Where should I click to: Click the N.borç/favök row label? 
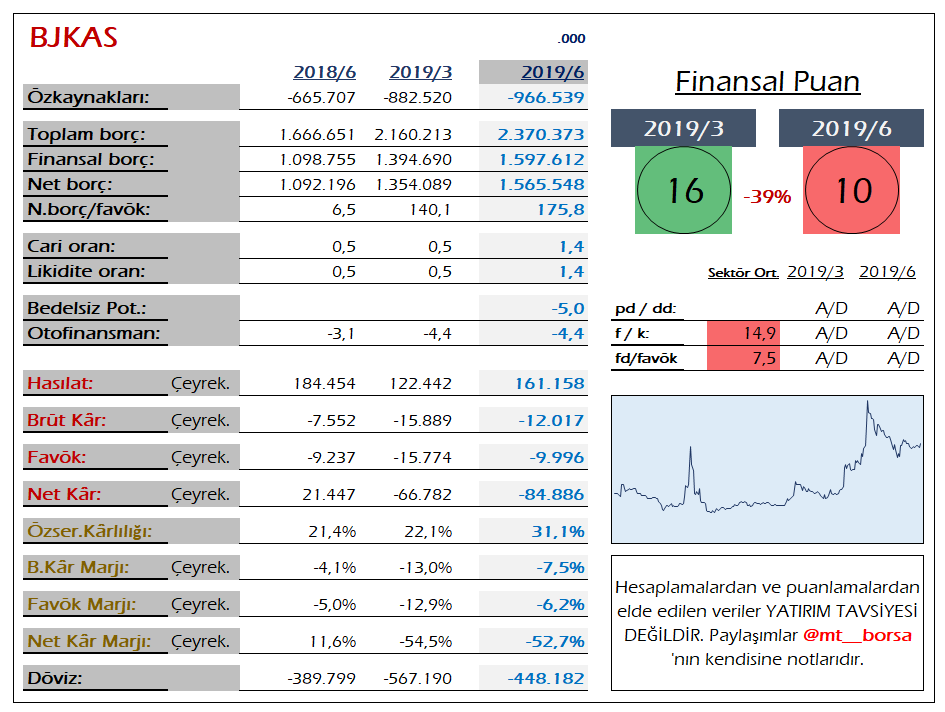click(x=89, y=209)
